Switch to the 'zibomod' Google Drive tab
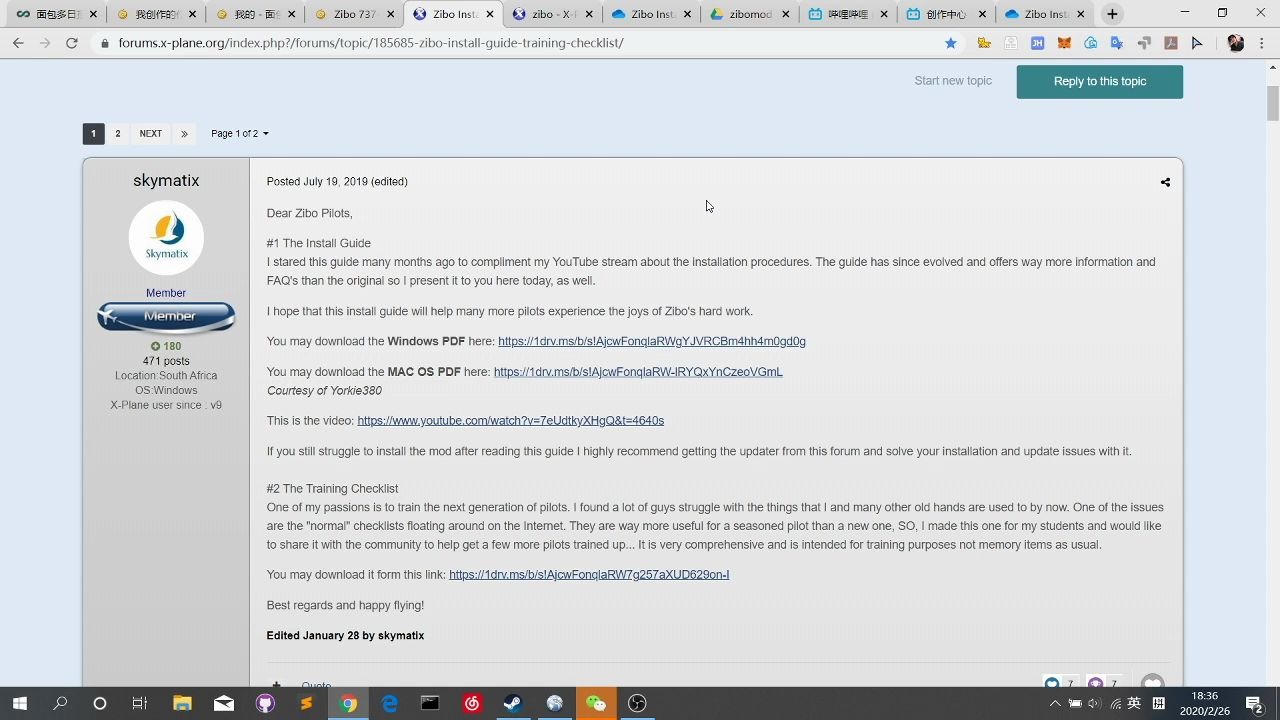 click(750, 14)
